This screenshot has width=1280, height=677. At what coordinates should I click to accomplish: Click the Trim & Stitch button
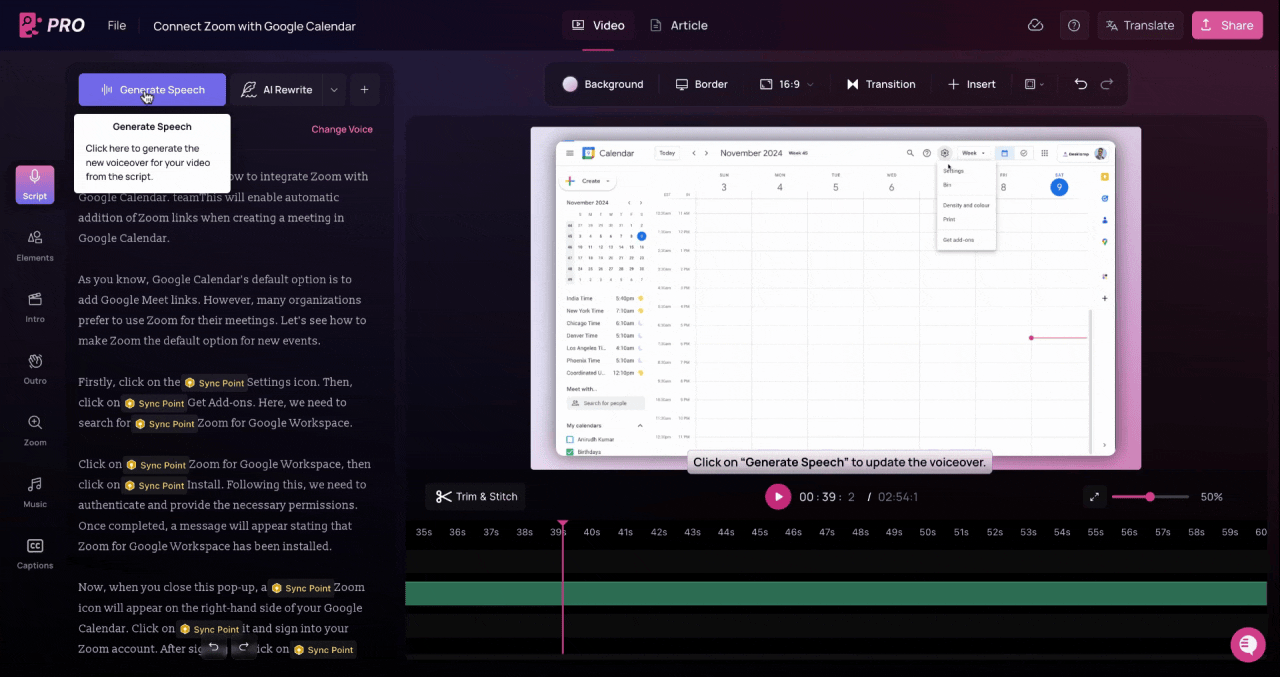tap(476, 496)
